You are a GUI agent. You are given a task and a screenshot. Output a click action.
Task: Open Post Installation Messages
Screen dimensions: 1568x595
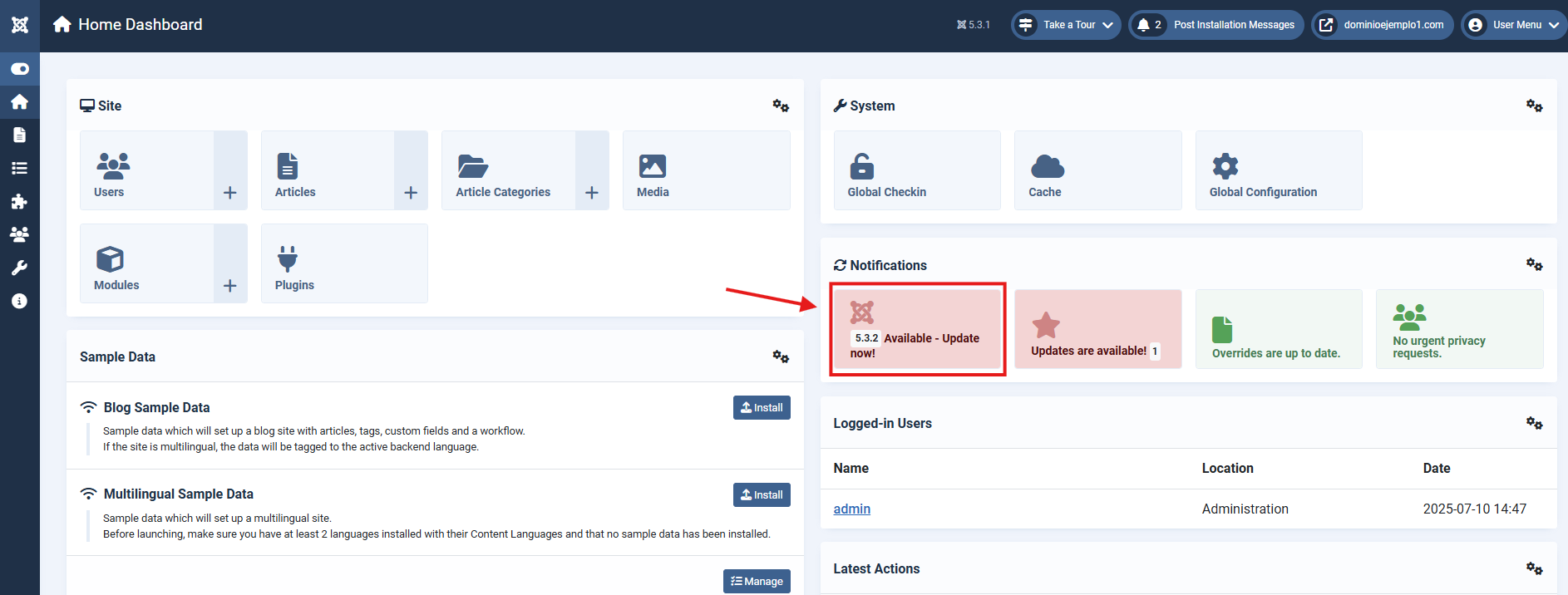pos(1216,25)
